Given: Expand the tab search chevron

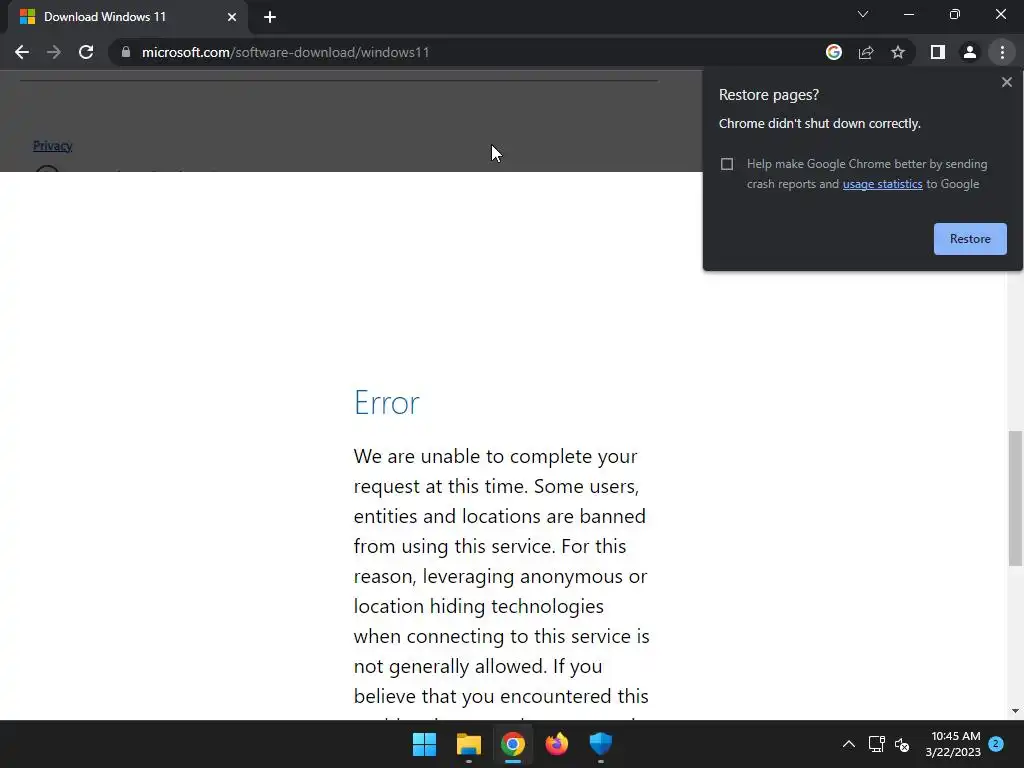Looking at the screenshot, I should pos(863,14).
